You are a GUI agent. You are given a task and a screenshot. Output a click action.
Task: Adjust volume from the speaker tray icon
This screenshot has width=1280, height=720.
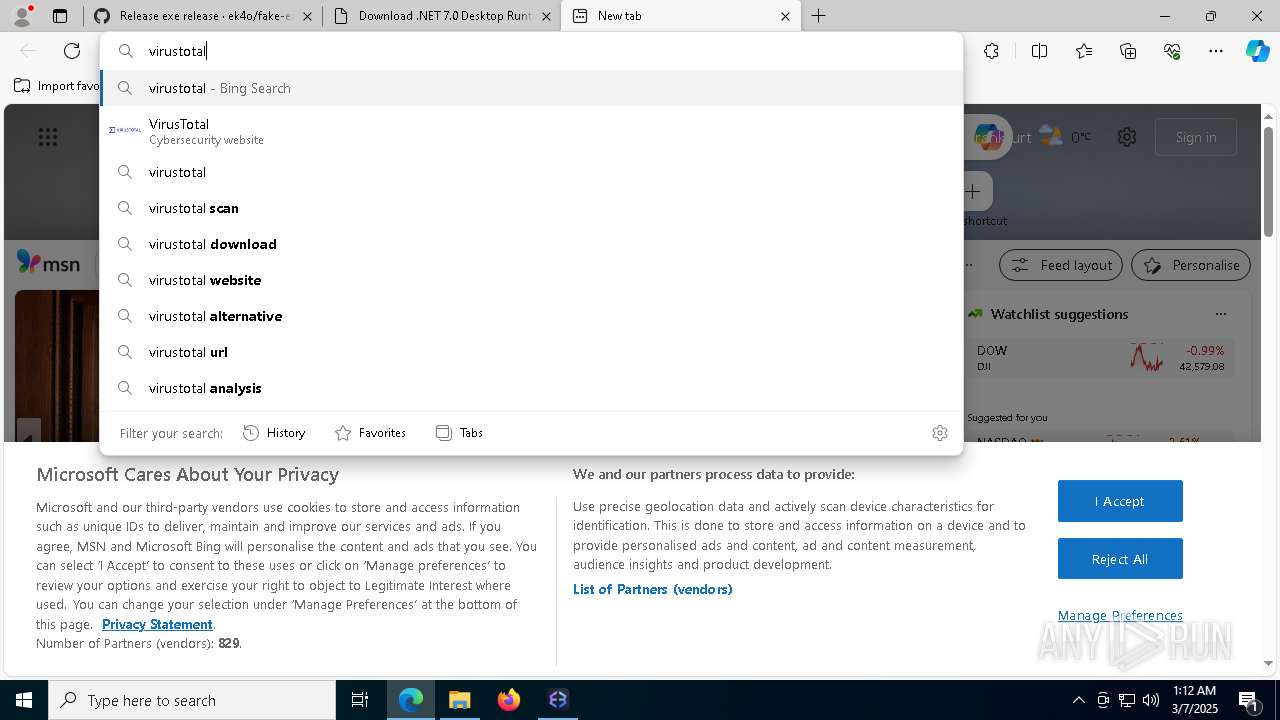(1151, 700)
